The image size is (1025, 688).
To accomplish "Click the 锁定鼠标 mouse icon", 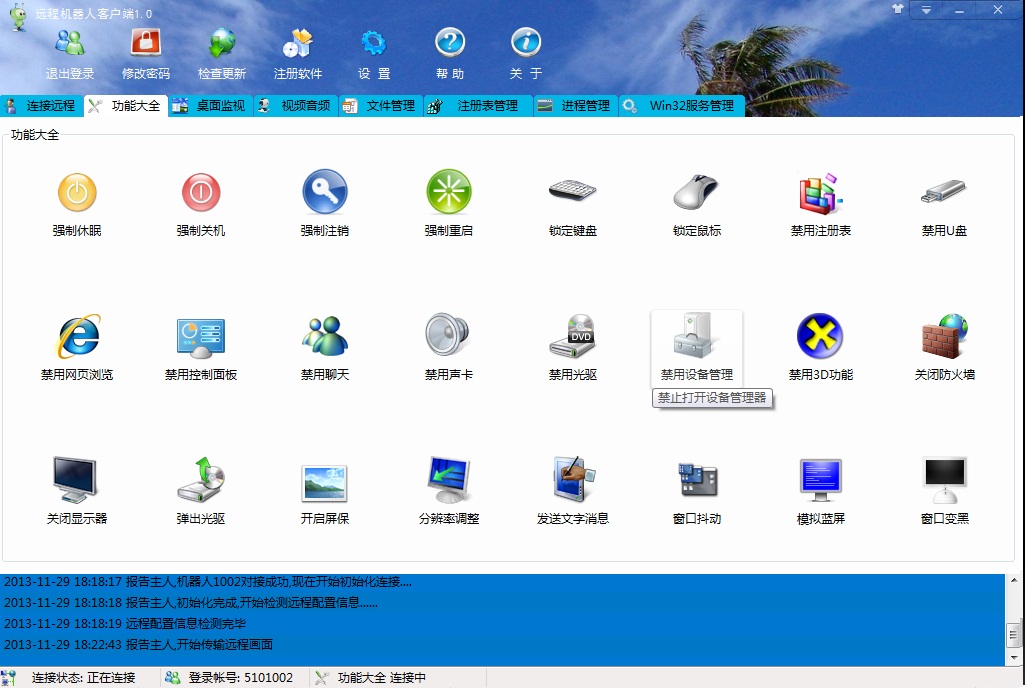I will click(x=697, y=192).
